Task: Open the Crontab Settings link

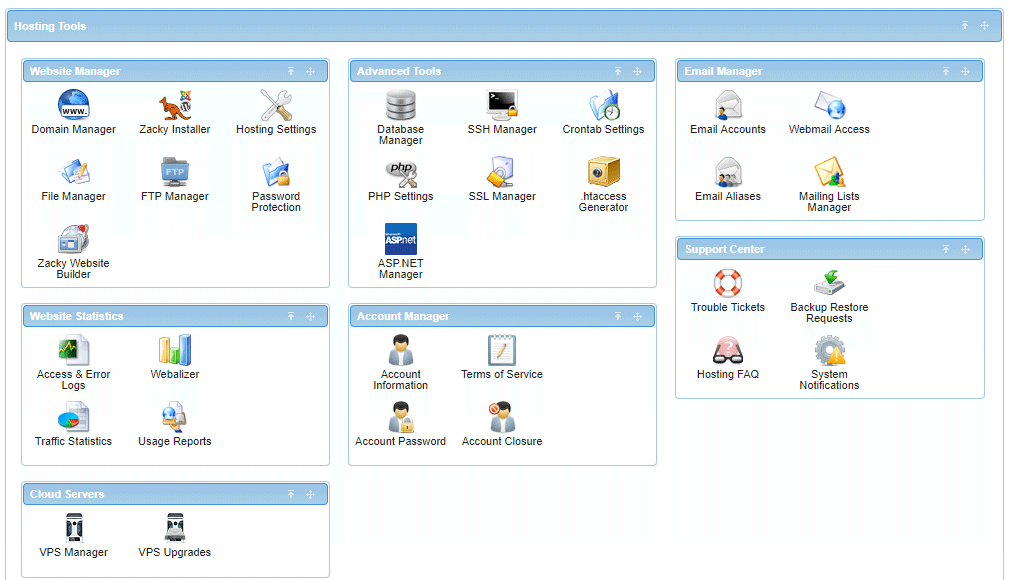Action: click(x=603, y=129)
